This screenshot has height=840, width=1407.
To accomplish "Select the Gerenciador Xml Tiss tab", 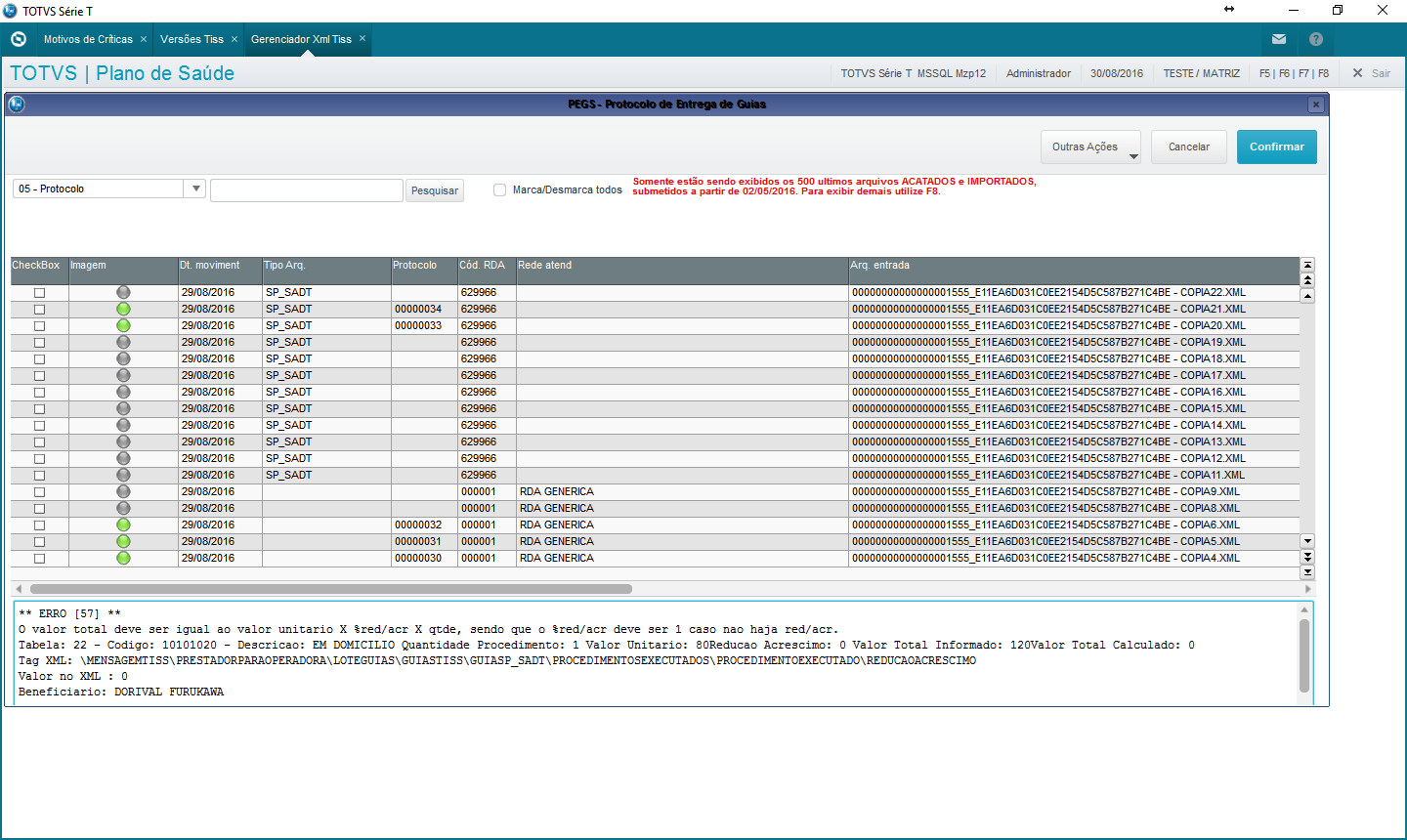I will [x=301, y=39].
